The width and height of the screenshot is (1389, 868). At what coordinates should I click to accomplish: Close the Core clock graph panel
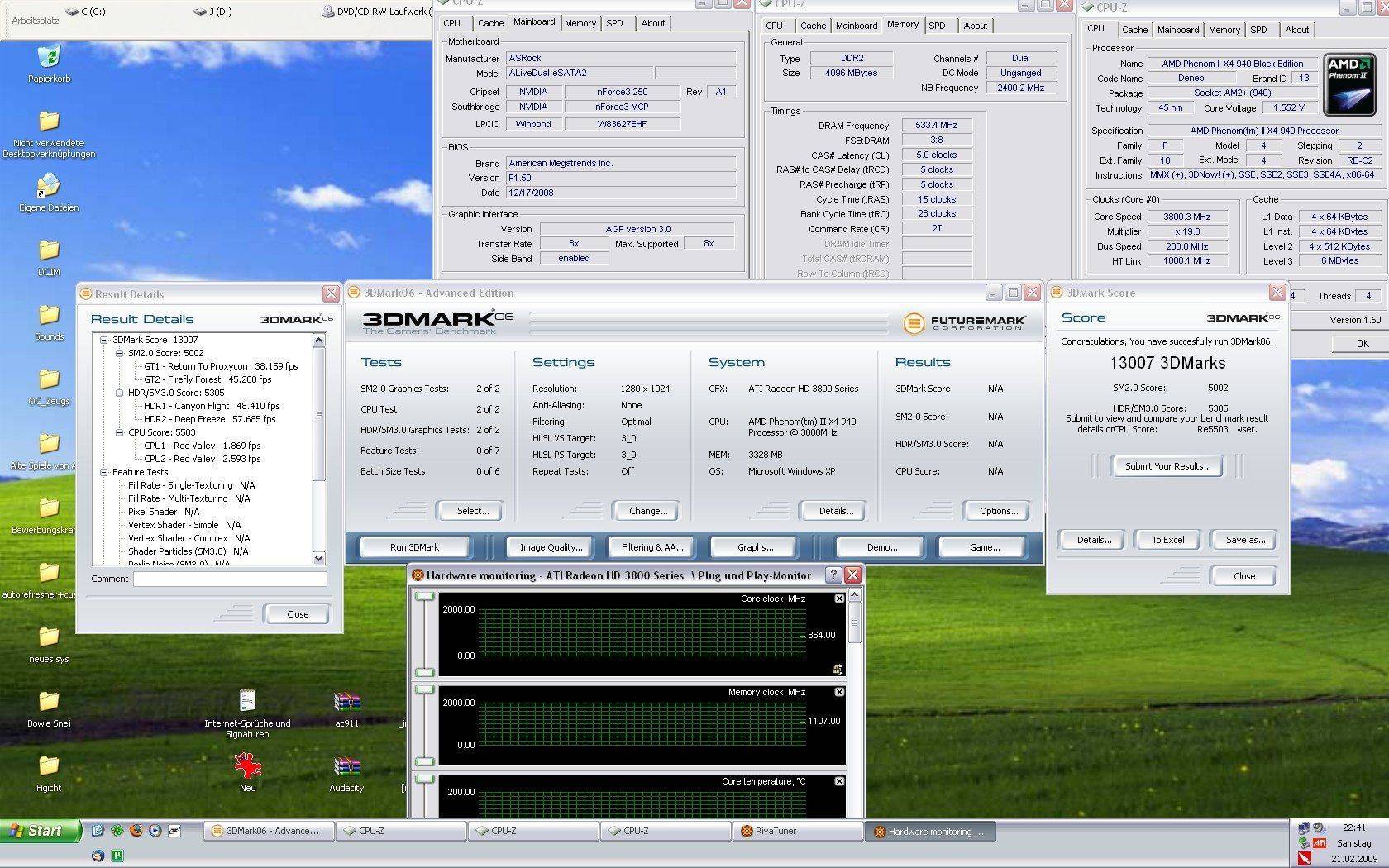tap(839, 599)
